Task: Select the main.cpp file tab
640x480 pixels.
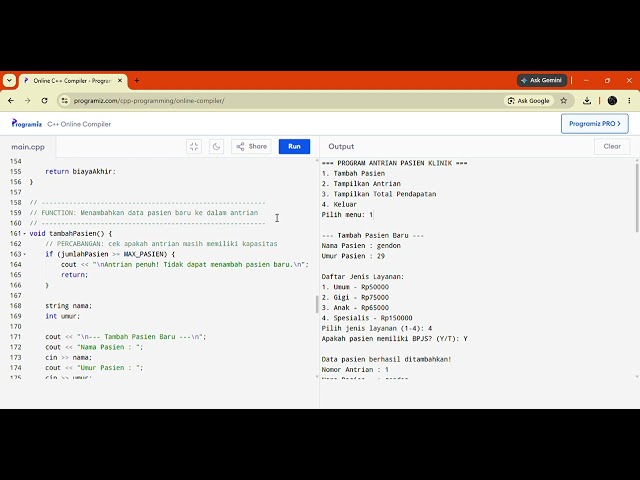Action: 28,147
